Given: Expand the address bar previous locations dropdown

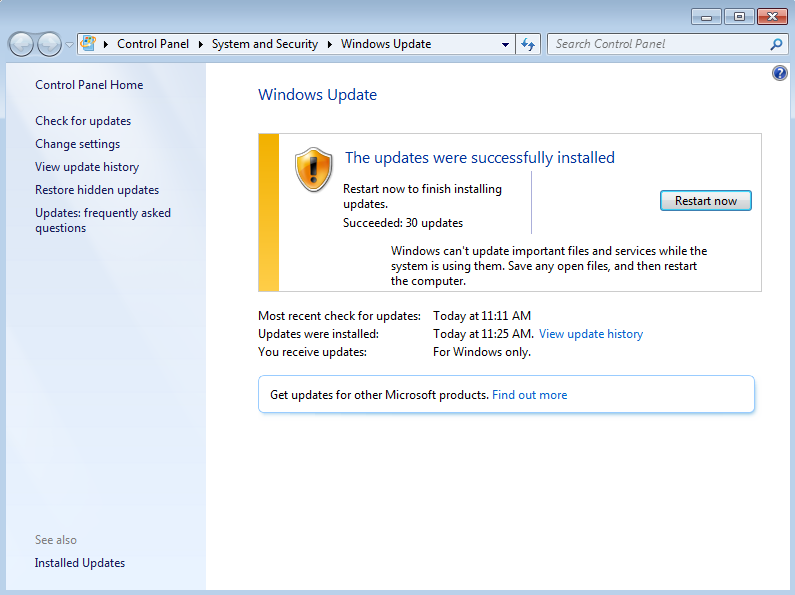Looking at the screenshot, I should [x=505, y=44].
